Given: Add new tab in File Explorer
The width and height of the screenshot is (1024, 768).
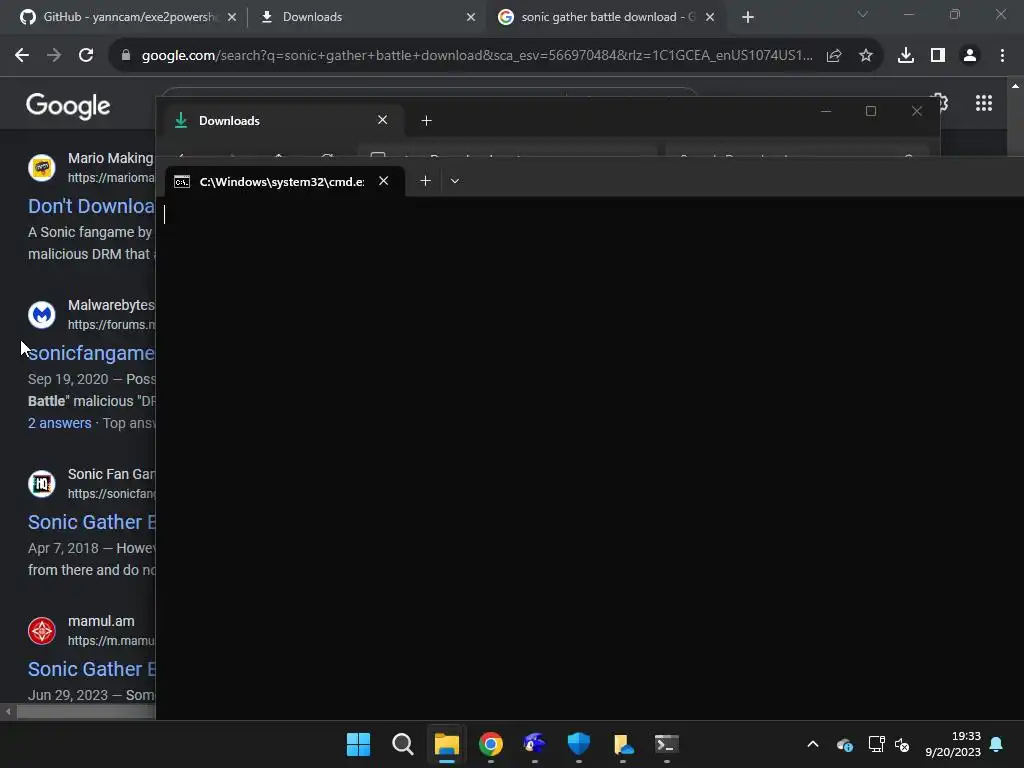Looking at the screenshot, I should (426, 121).
